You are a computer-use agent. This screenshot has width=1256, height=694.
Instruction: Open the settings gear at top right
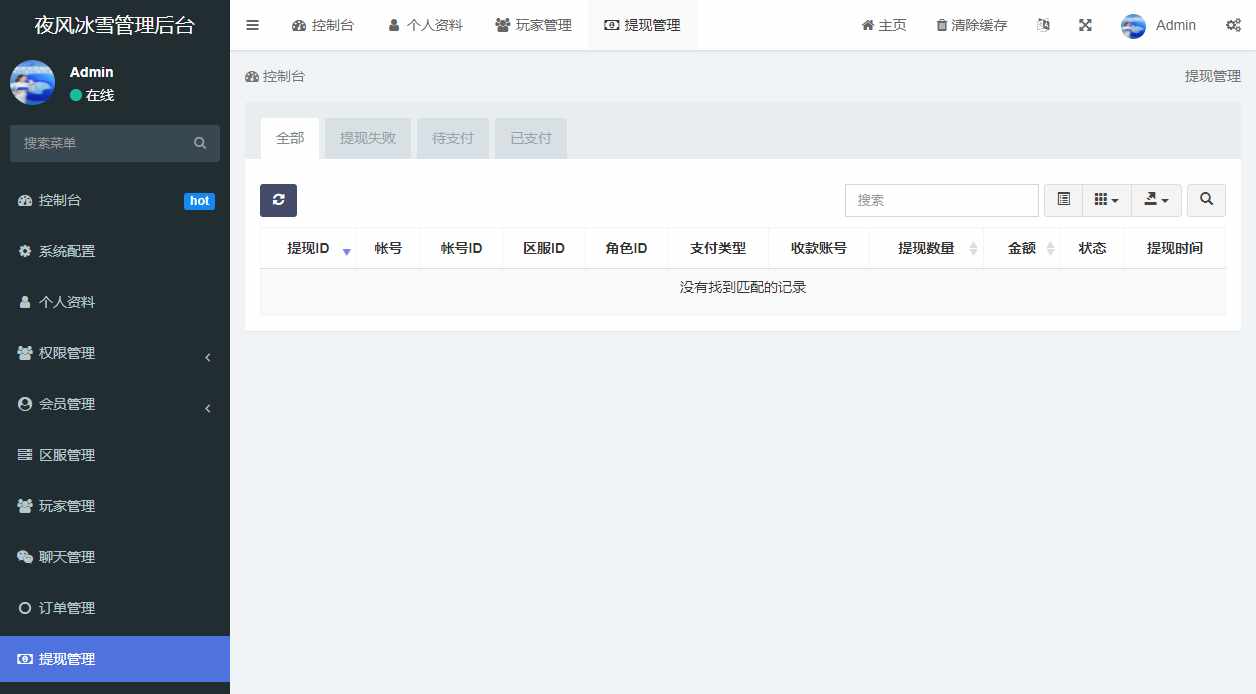click(1233, 25)
